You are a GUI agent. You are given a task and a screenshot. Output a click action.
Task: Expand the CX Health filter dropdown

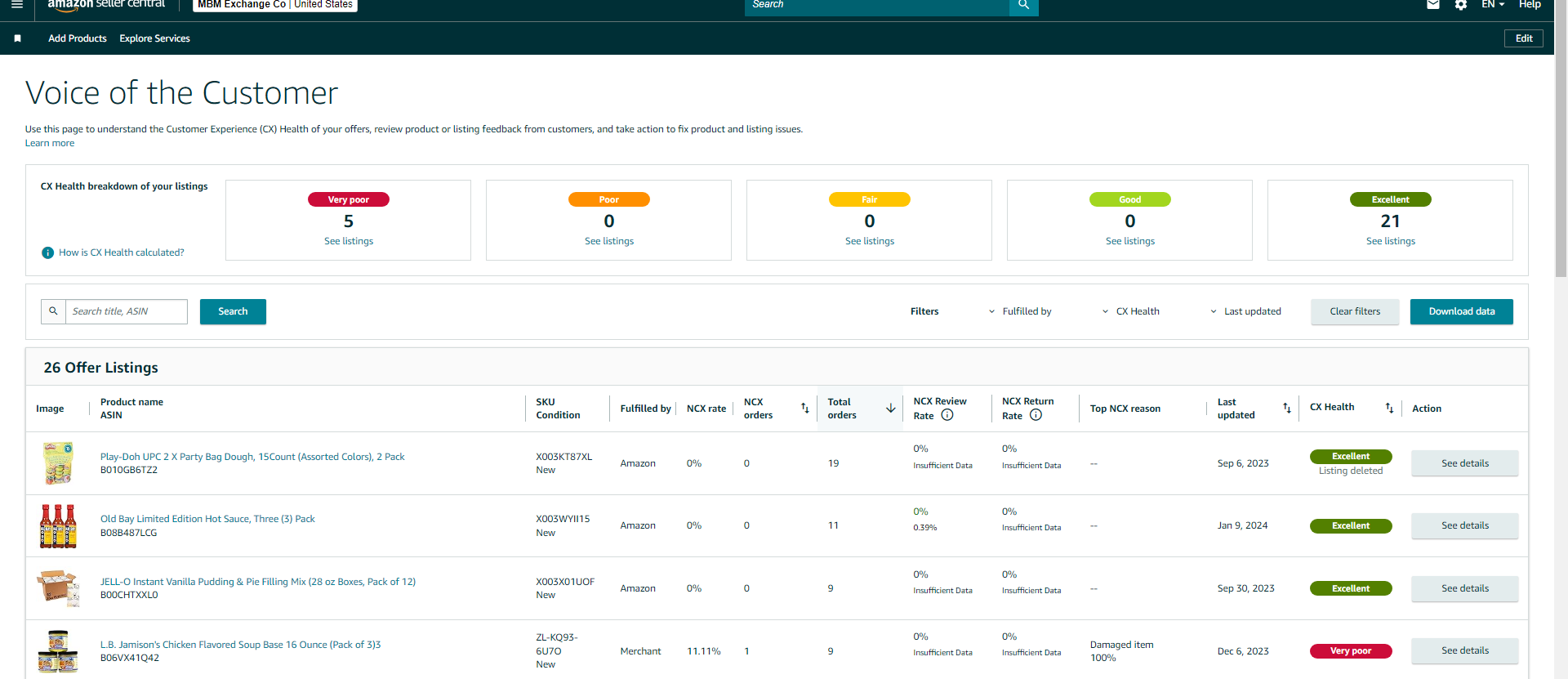[x=1130, y=311]
